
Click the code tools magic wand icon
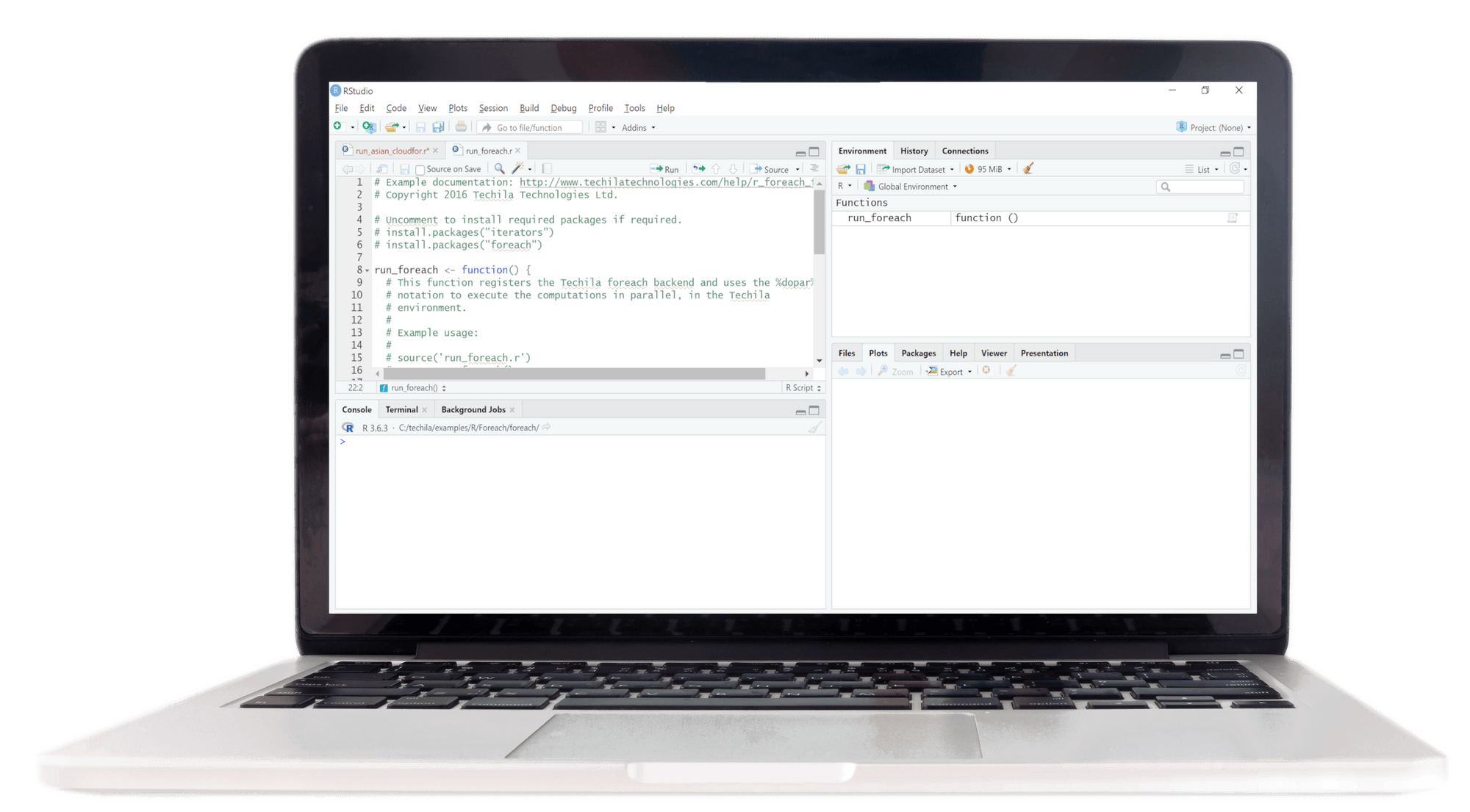517,169
